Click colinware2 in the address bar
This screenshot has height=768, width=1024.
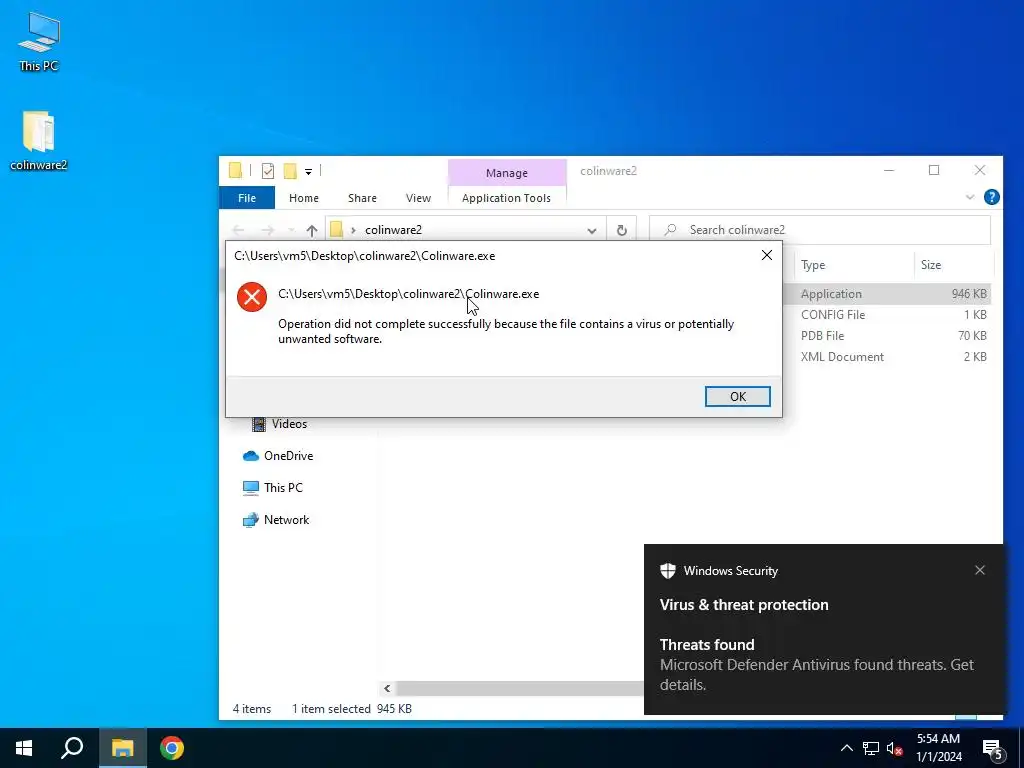point(393,230)
